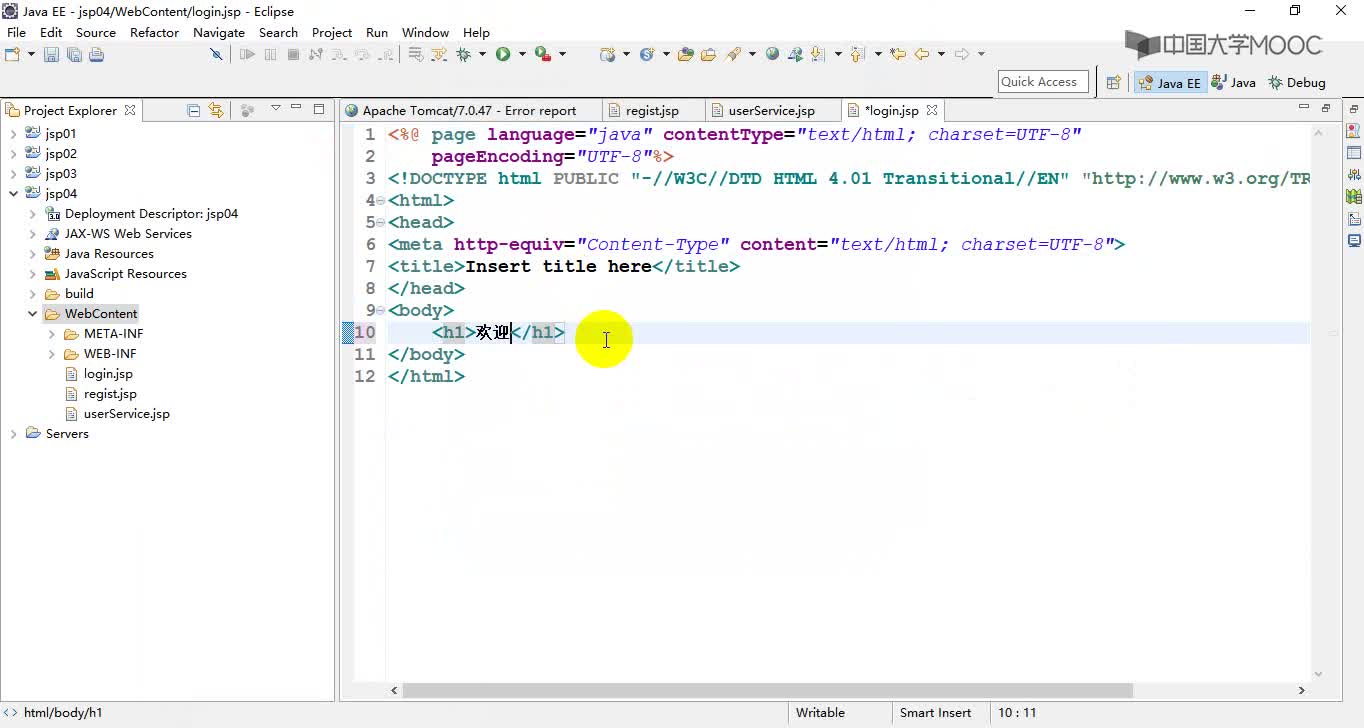1364x728 pixels.
Task: Click Next Annotation toolbar icon
Action: [x=817, y=54]
